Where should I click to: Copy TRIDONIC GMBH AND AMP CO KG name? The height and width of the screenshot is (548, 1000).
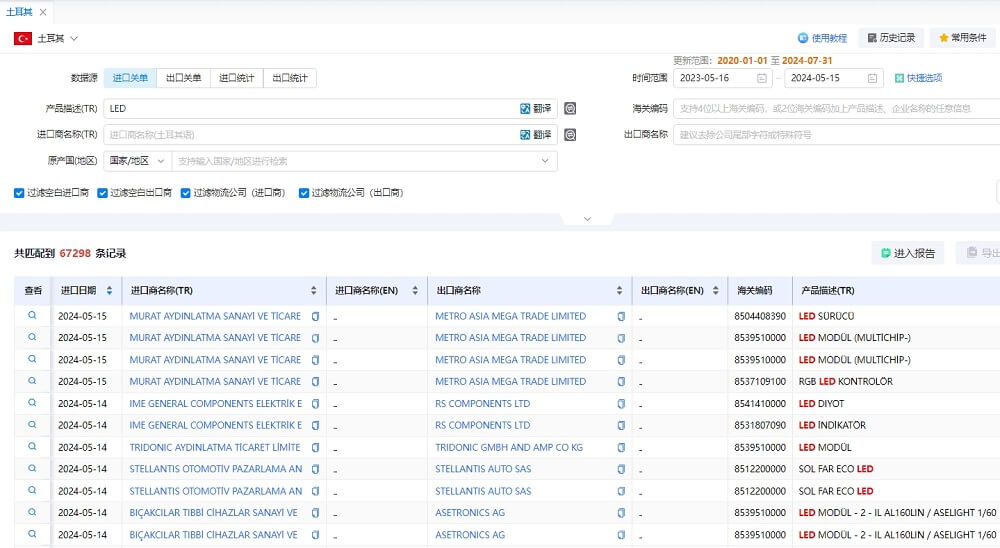tap(621, 448)
